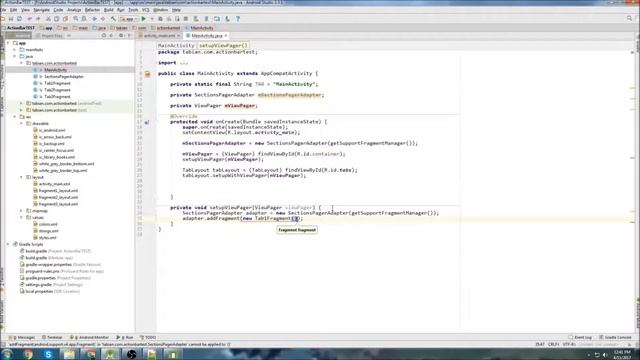Click Skype icon in Windows taskbar
The image size is (640, 360).
pyautogui.click(x=49, y=354)
